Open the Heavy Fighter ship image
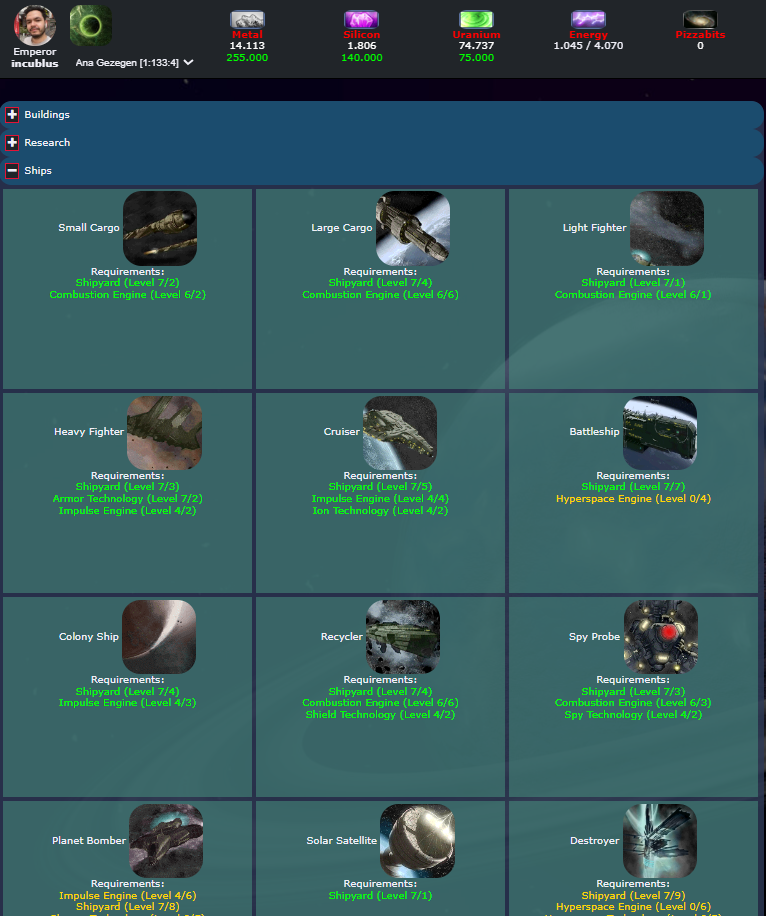Image resolution: width=766 pixels, height=916 pixels. 164,433
